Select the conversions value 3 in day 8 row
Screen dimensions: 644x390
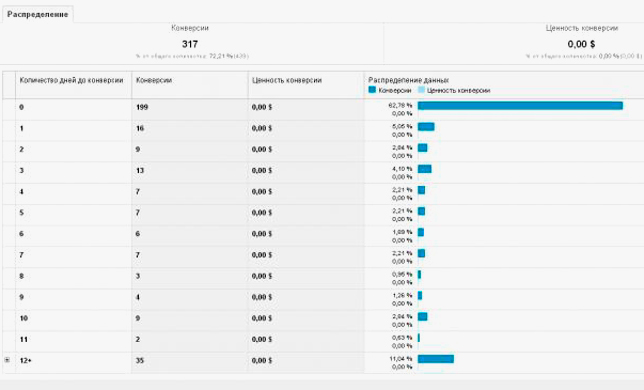pyautogui.click(x=138, y=276)
